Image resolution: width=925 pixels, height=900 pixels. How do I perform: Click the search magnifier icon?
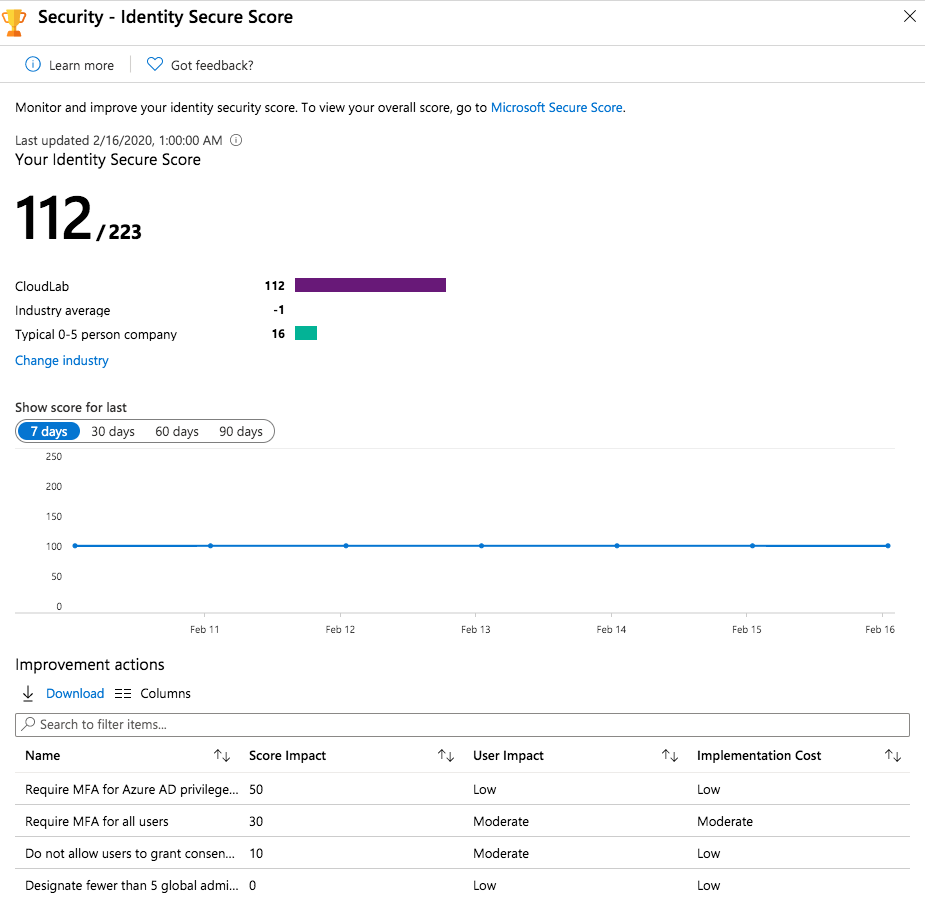(28, 724)
